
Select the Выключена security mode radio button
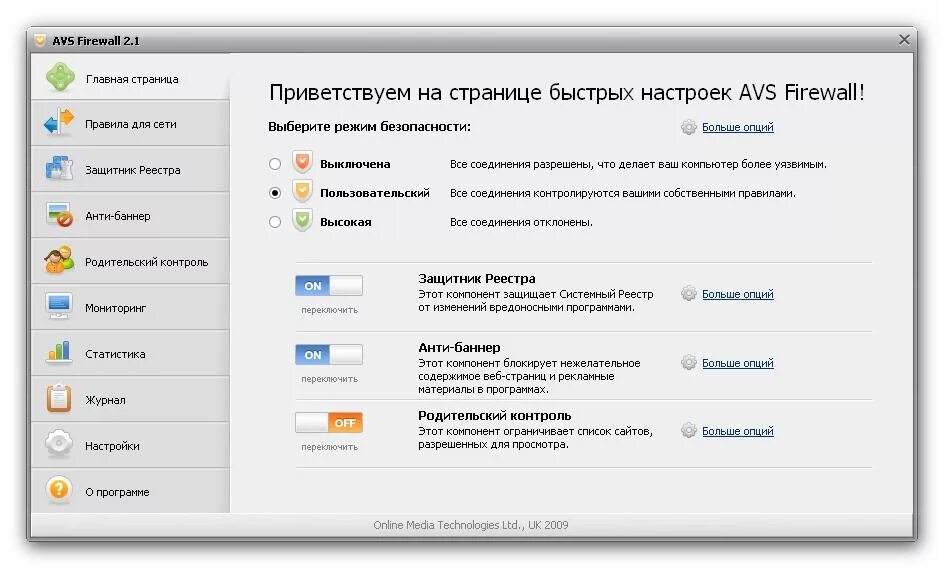275,164
